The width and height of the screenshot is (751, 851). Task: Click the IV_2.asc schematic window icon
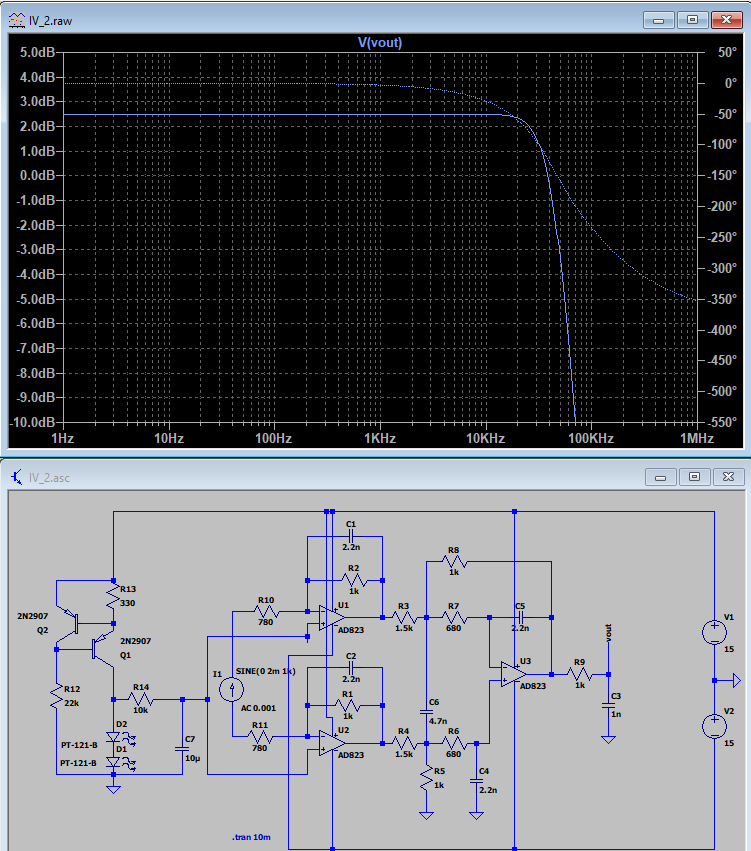[x=17, y=478]
